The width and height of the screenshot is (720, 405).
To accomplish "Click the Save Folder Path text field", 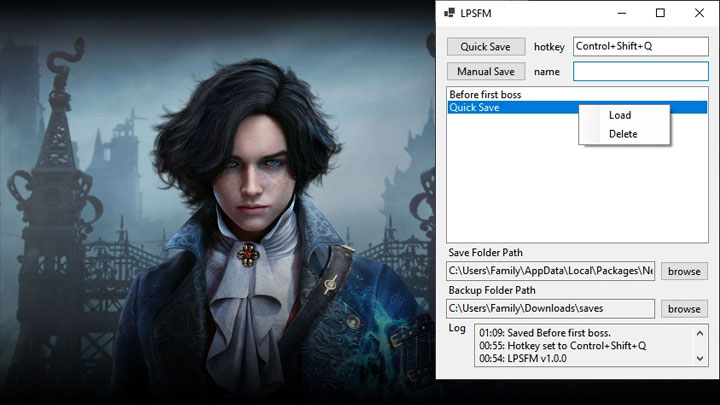I will [x=550, y=271].
